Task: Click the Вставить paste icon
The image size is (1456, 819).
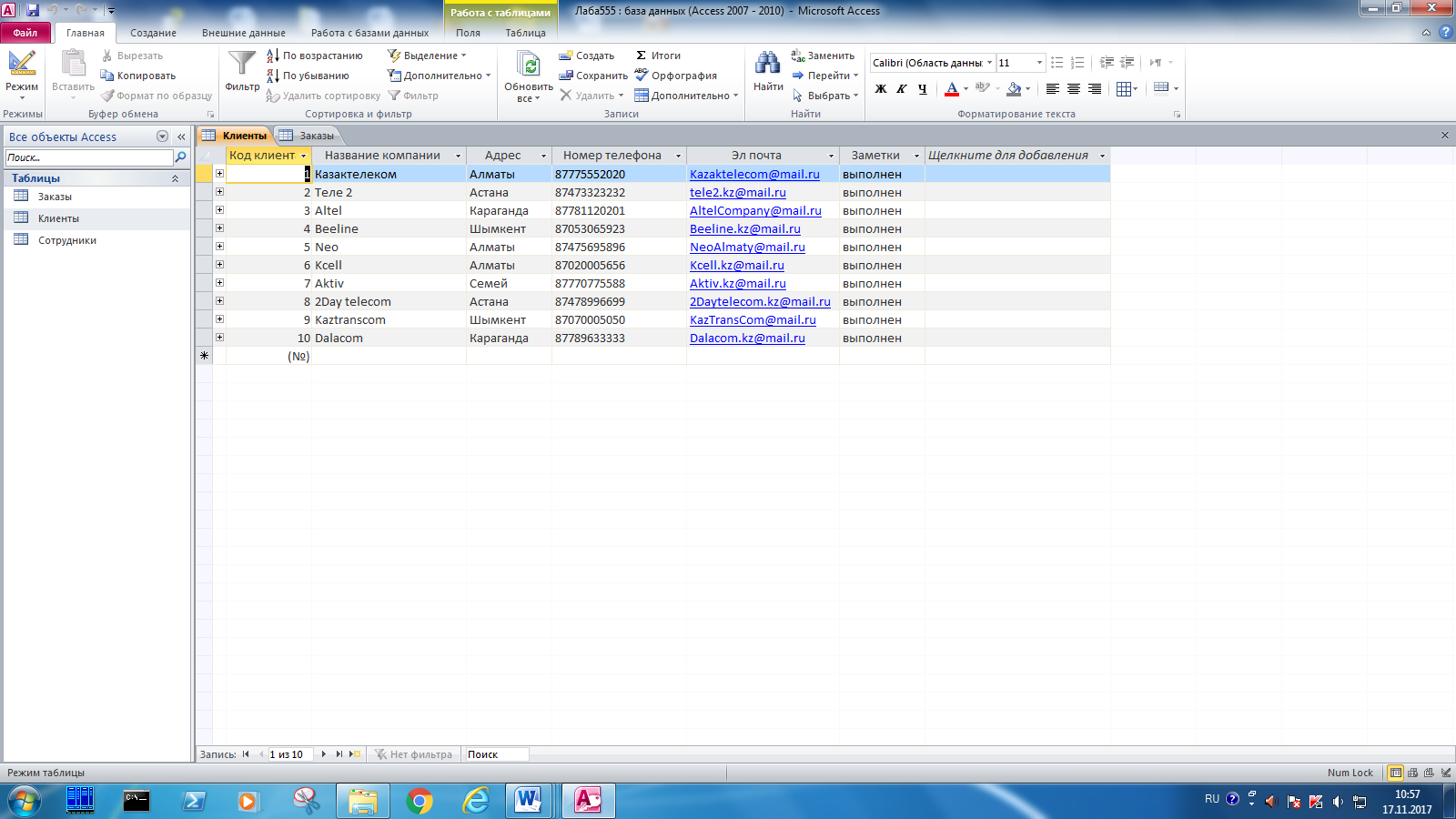Action: 73,64
